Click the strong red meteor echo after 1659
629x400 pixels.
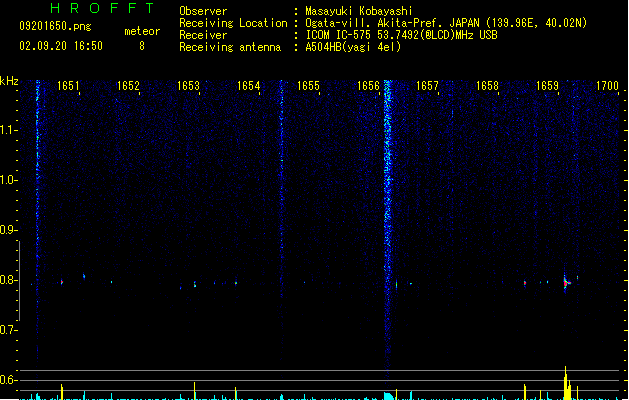[566, 282]
